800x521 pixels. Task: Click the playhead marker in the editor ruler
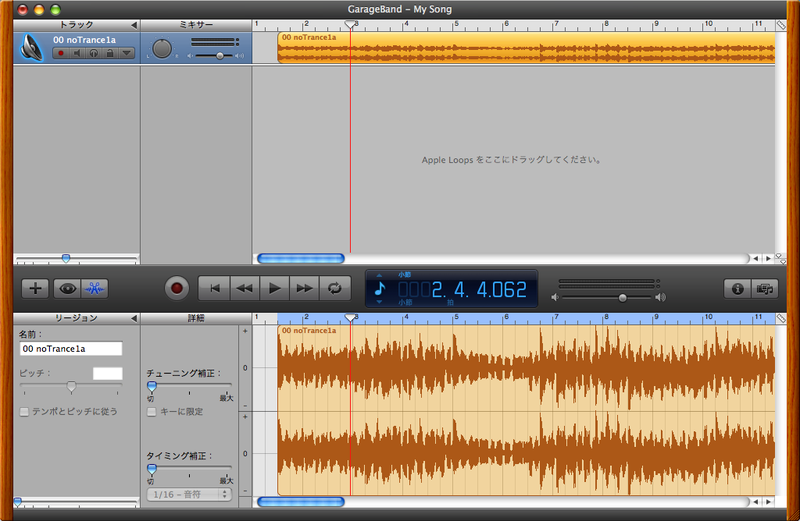point(350,318)
